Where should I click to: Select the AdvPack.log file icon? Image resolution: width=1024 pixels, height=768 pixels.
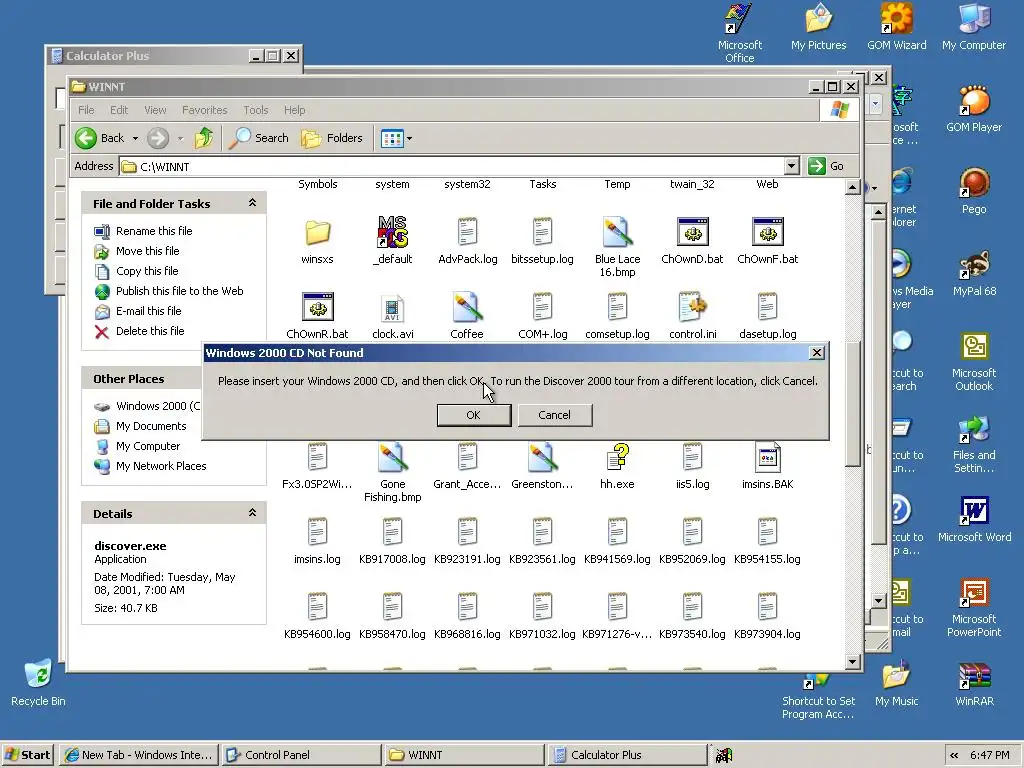coord(468,232)
